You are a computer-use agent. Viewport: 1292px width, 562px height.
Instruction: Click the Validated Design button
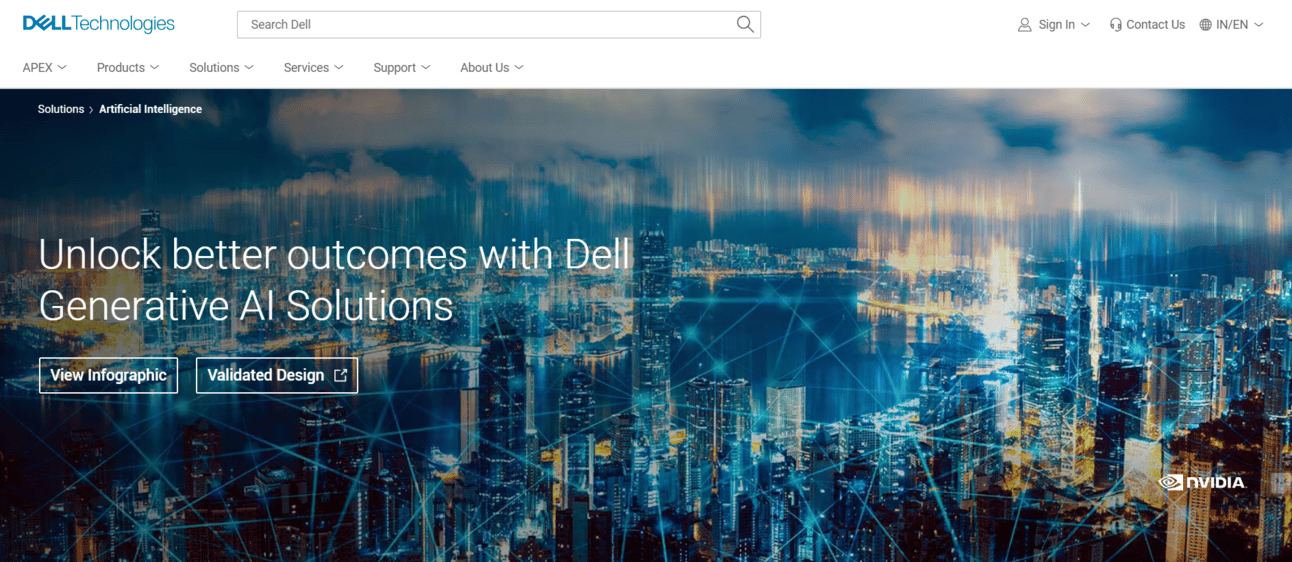click(277, 375)
